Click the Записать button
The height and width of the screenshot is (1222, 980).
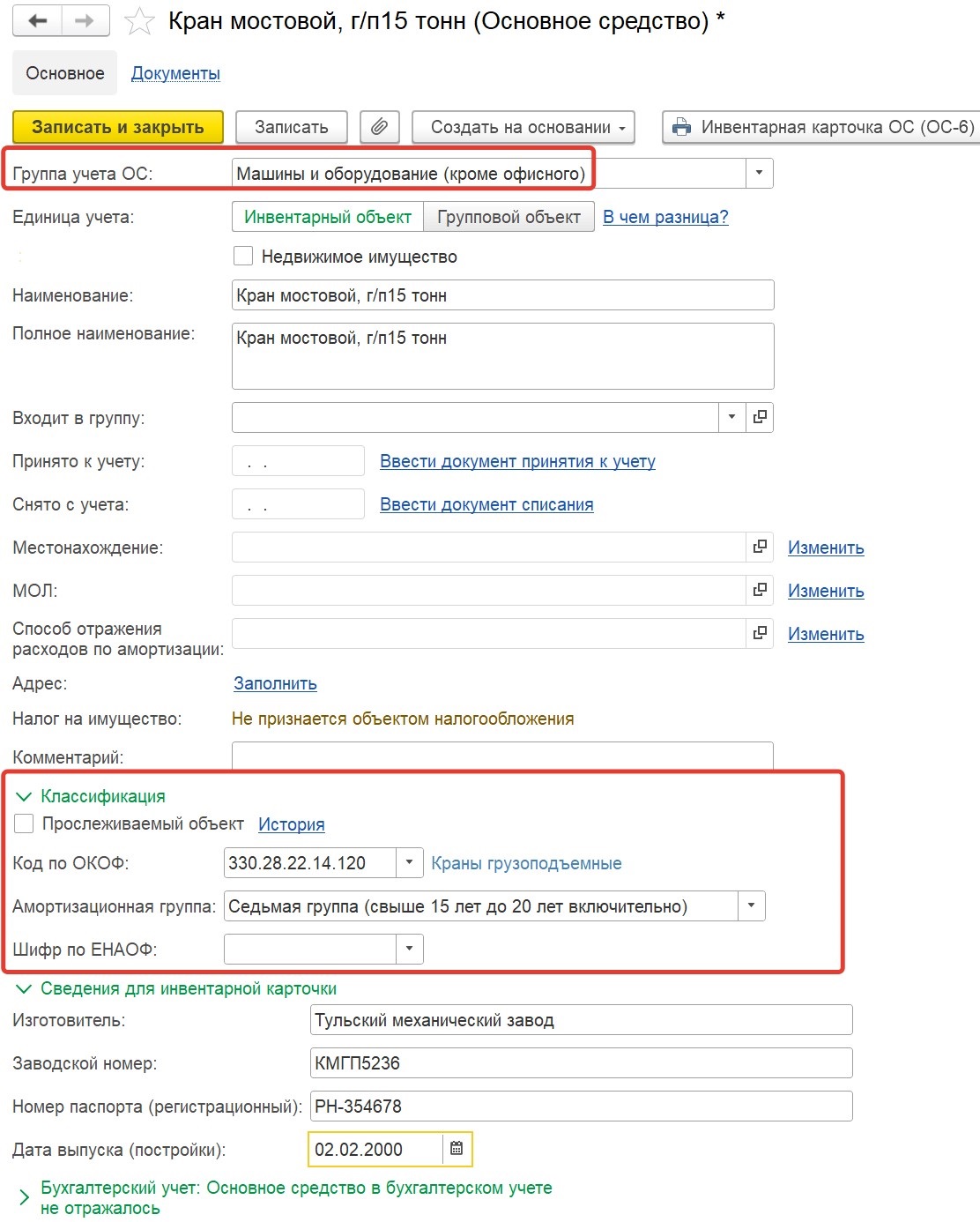(292, 127)
